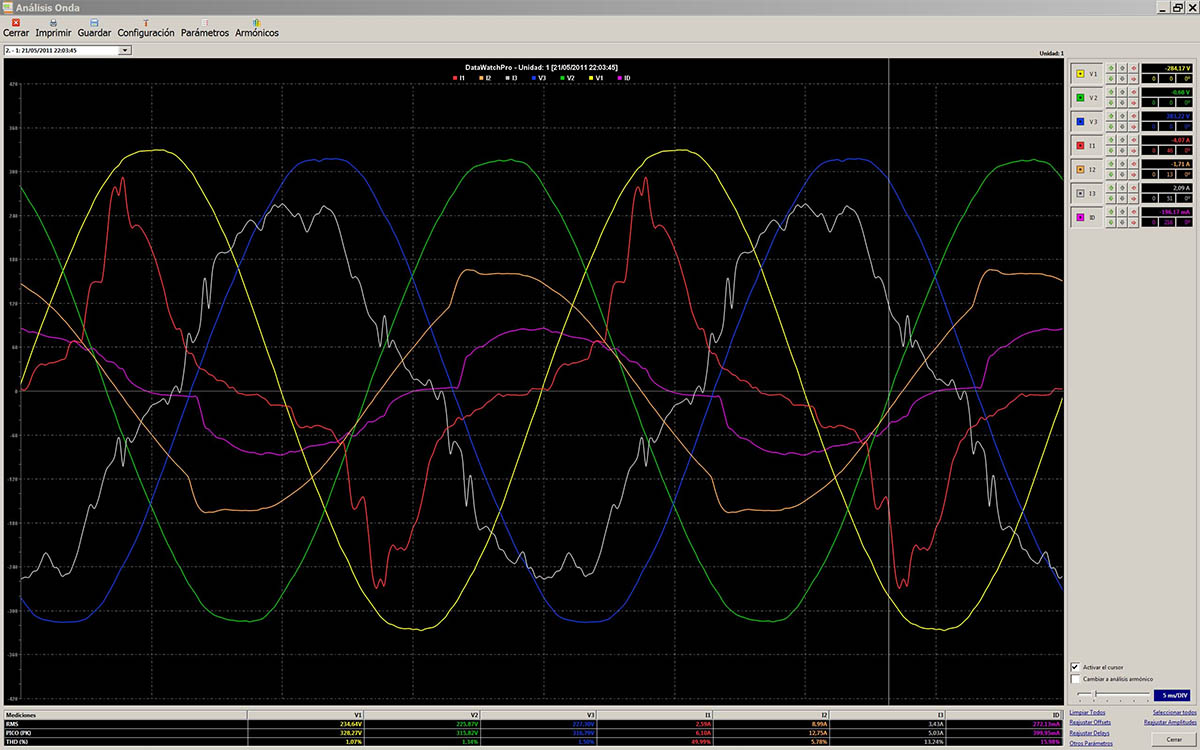This screenshot has width=1200, height=750.
Task: Click lower gray button in V2 row
Action: pos(1123,103)
